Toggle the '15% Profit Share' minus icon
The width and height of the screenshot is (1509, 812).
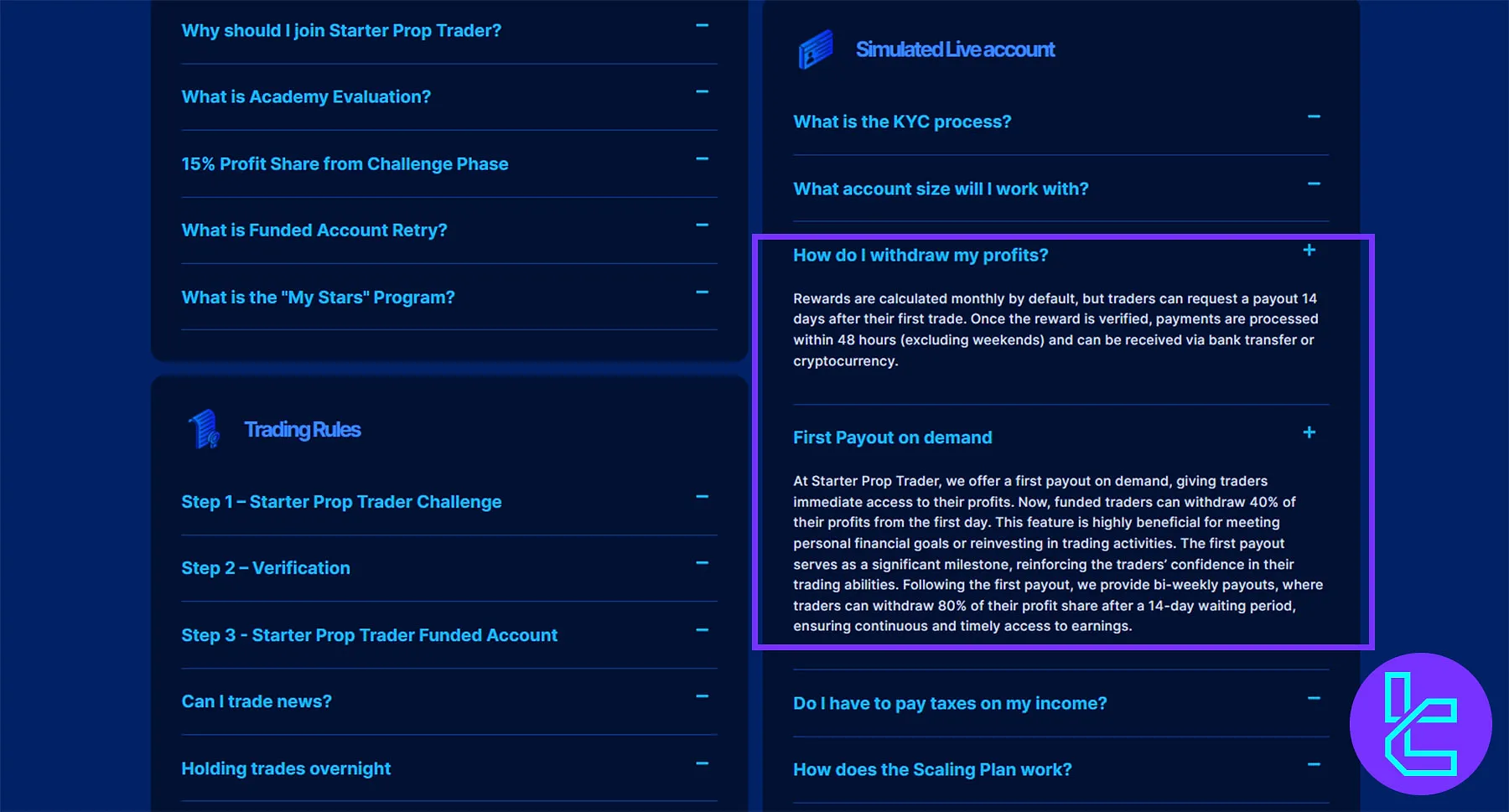click(702, 159)
